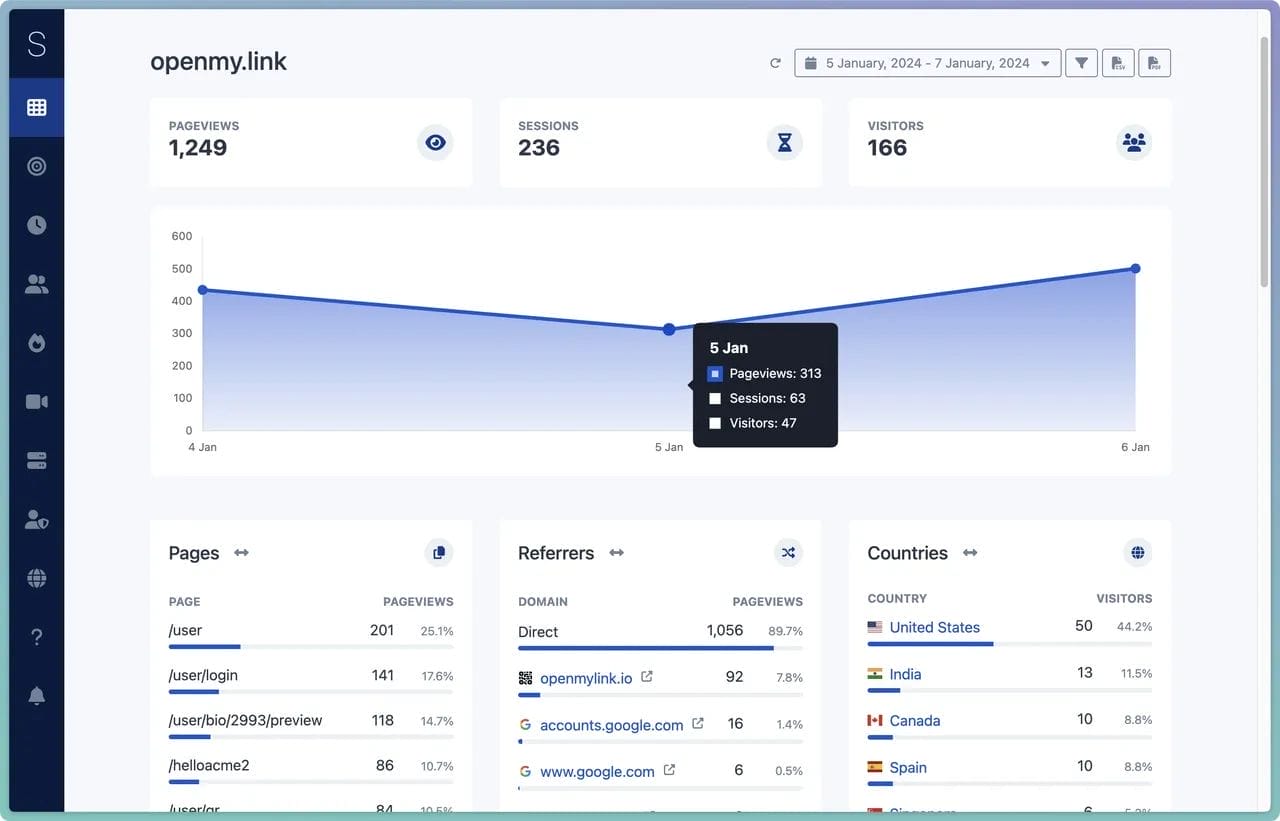Image resolution: width=1280 pixels, height=821 pixels.
Task: Click the copy icon in Pages panel
Action: tap(438, 552)
